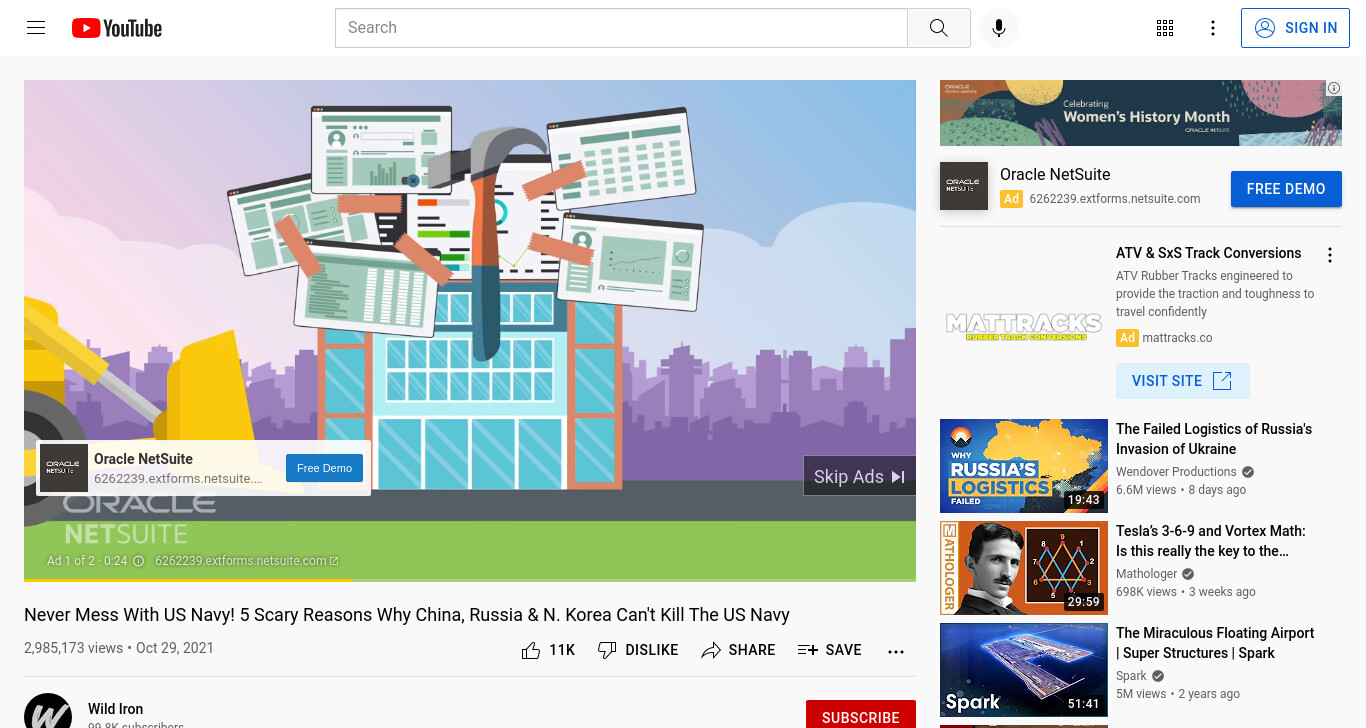
Task: Click mattracks.co ad domain text
Action: (x=1177, y=338)
